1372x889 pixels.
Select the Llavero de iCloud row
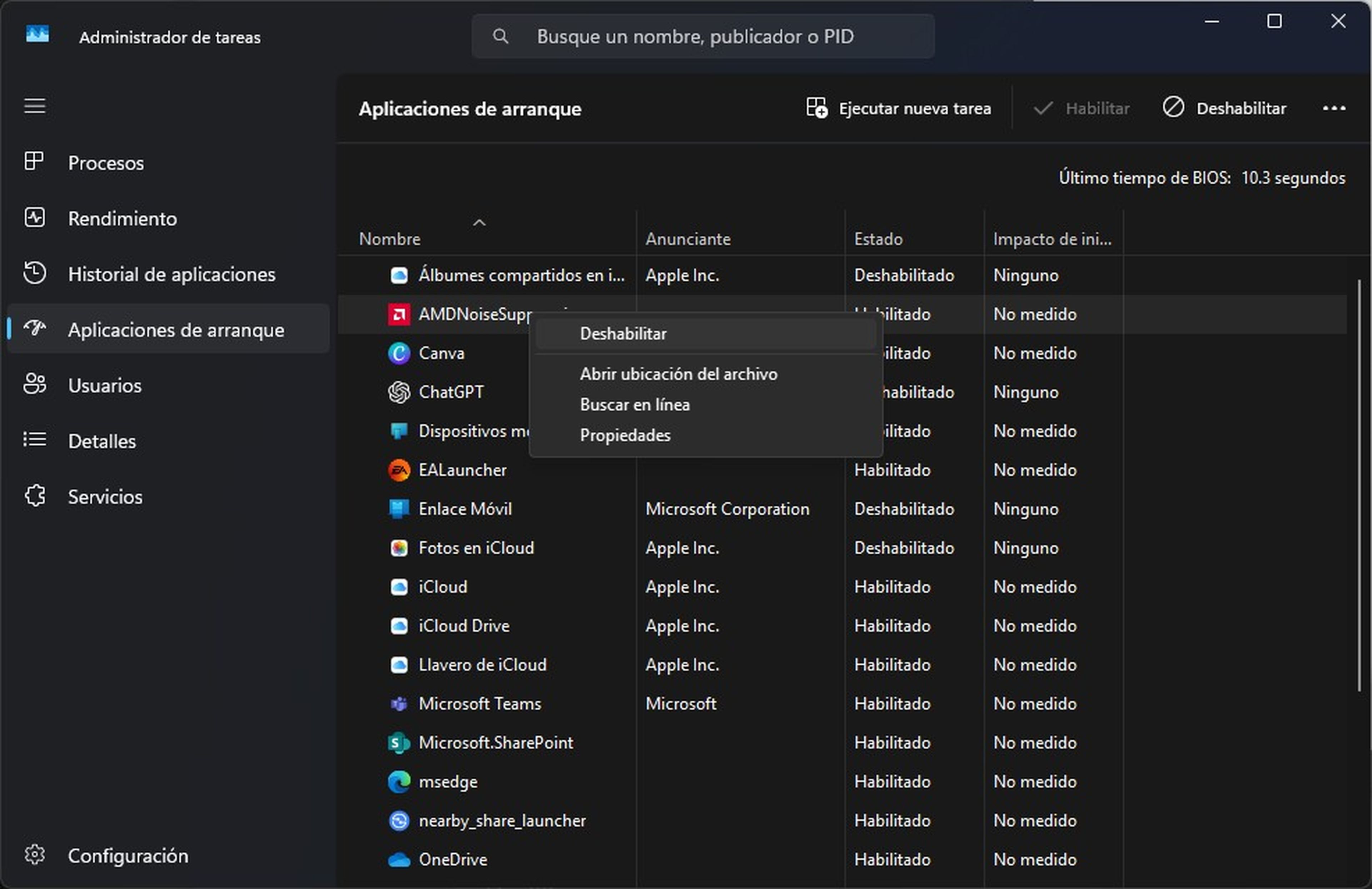842,664
